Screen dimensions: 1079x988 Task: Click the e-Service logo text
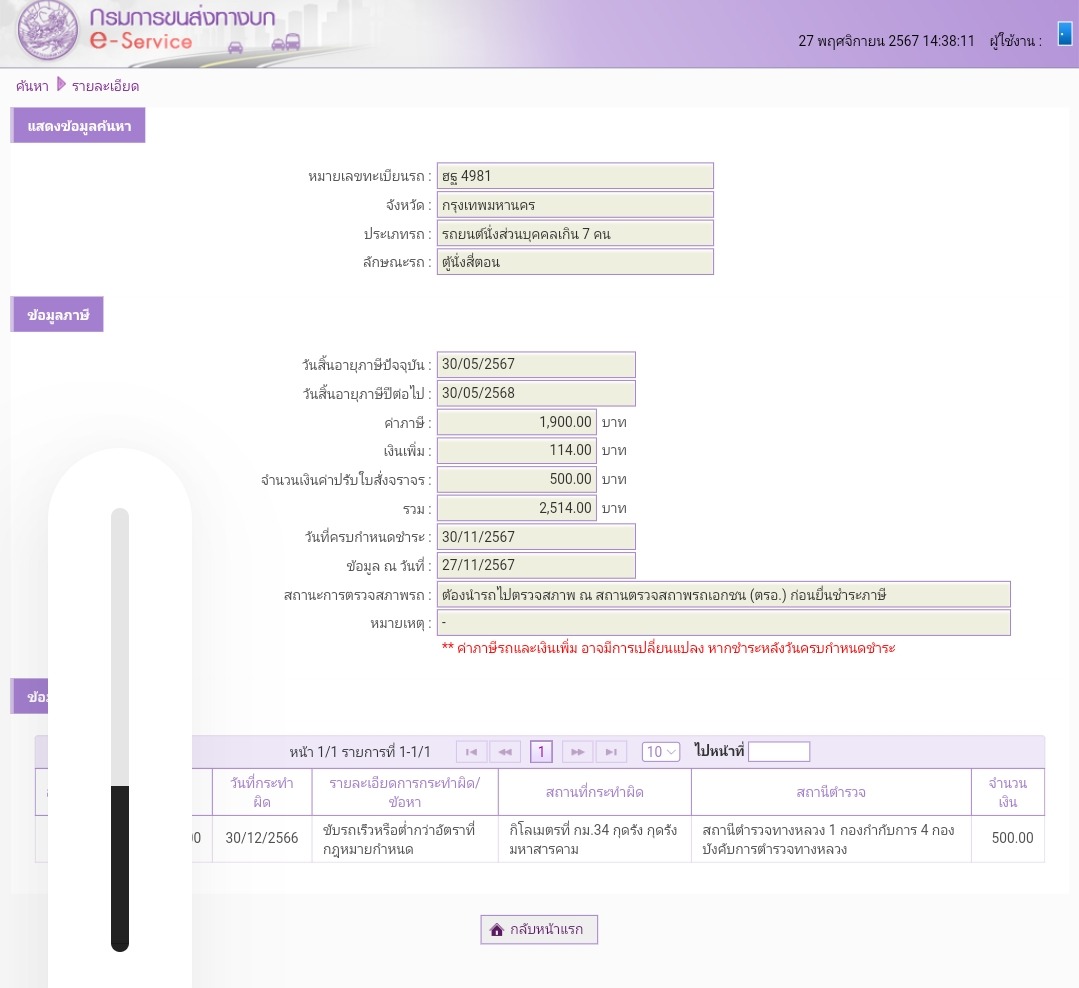141,41
